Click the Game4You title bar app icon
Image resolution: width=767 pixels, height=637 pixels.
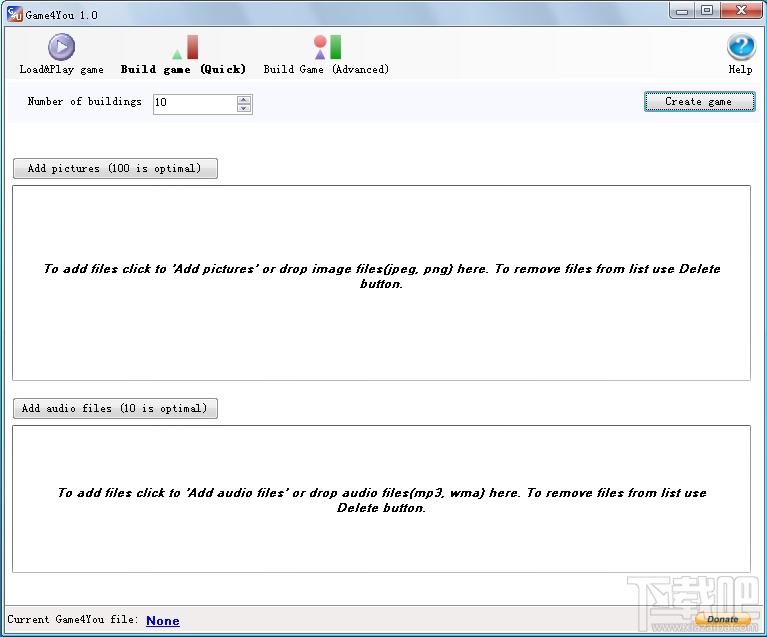point(15,14)
